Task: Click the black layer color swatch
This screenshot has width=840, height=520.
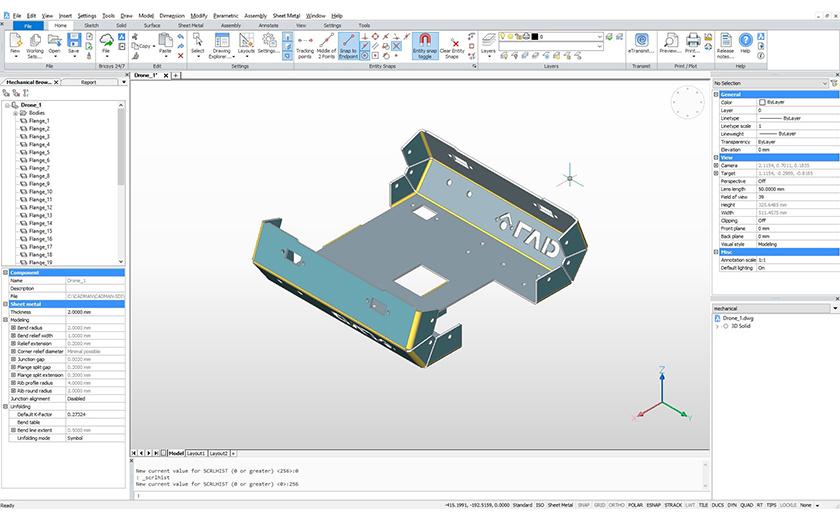Action: coord(536,36)
